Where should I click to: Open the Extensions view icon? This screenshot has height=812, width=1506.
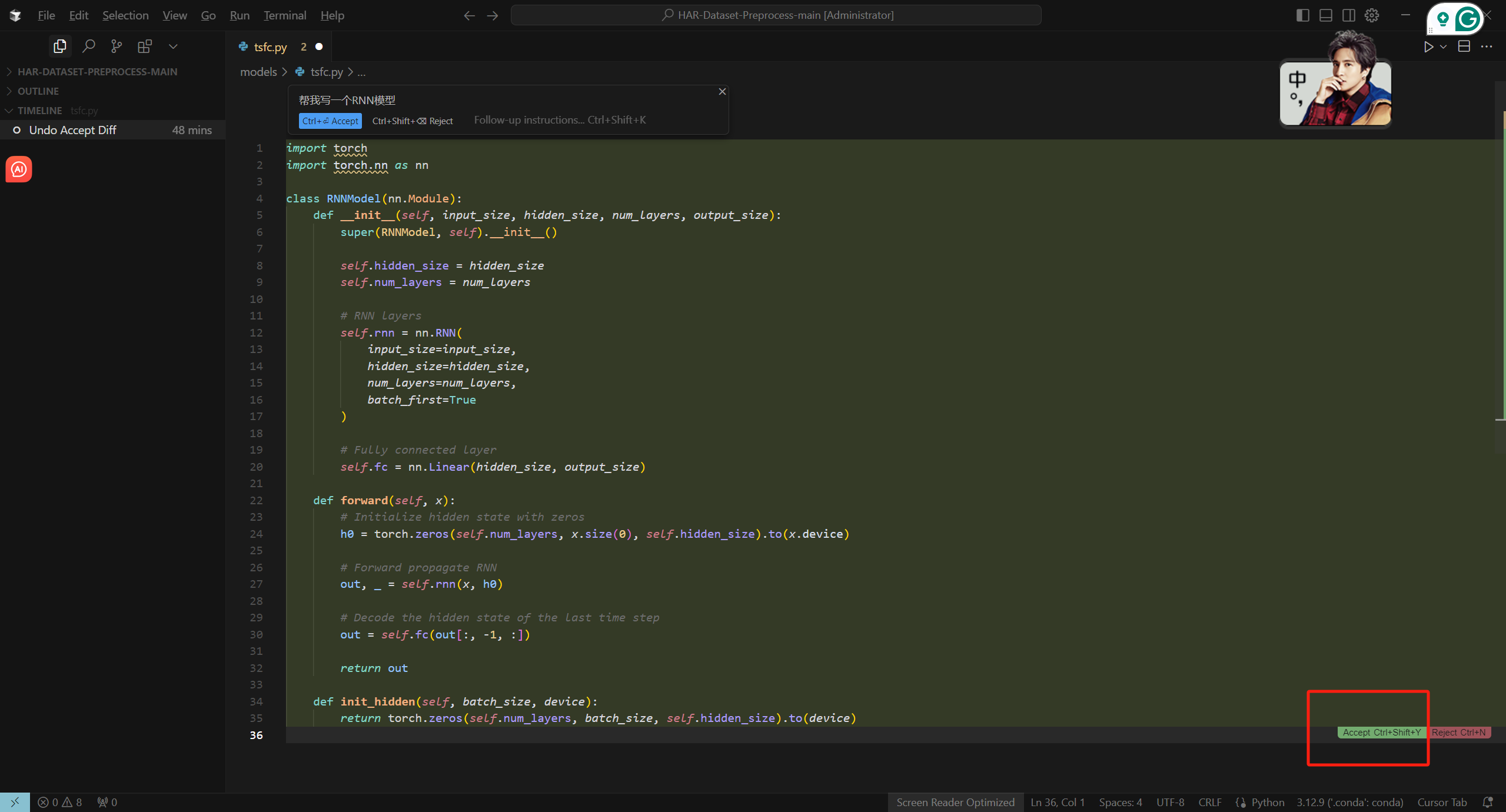144,46
